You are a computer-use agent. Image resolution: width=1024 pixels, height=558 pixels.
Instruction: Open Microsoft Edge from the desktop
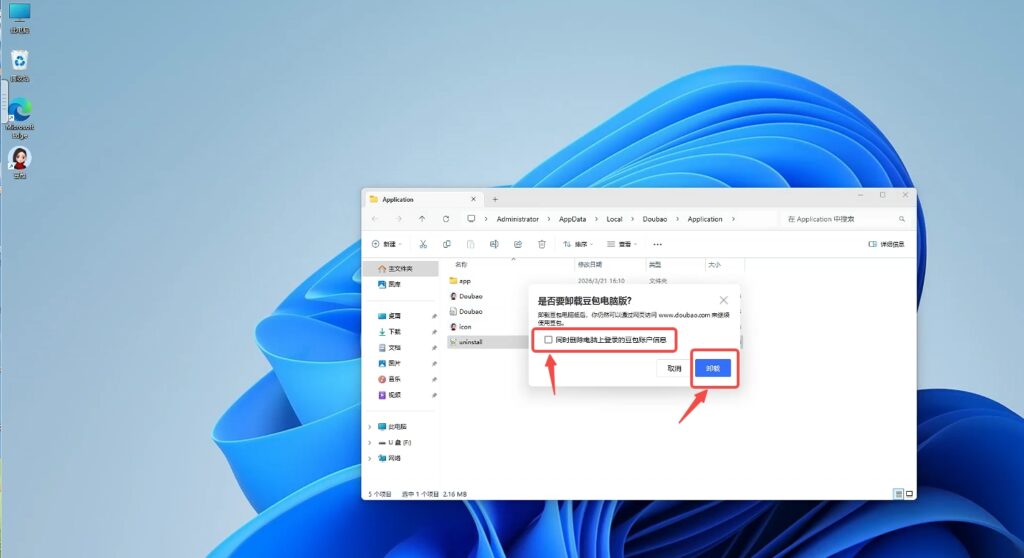point(19,110)
